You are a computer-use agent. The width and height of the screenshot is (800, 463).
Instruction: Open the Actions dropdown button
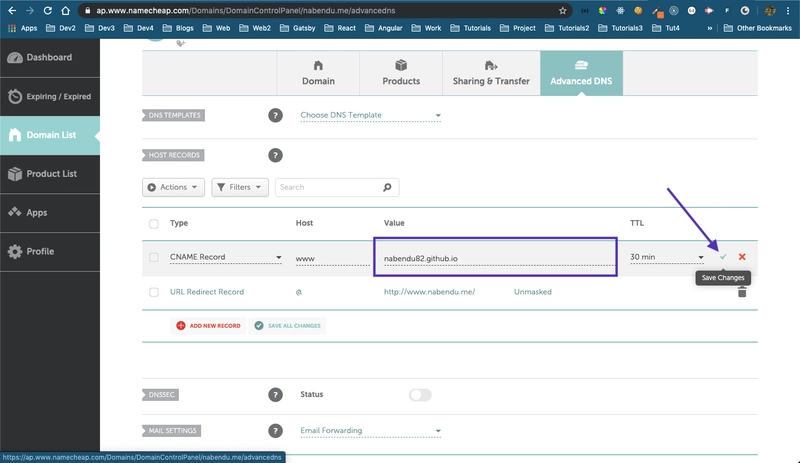(x=173, y=187)
